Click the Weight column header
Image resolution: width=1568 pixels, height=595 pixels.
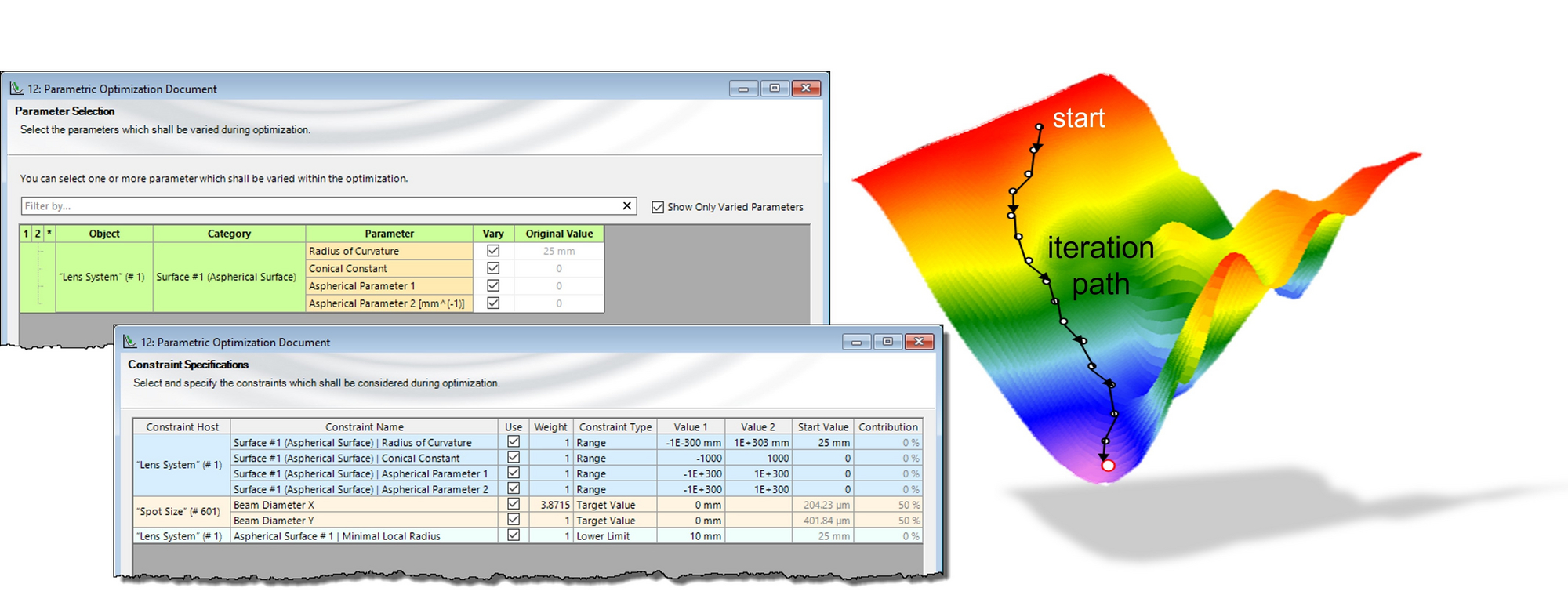coord(550,426)
